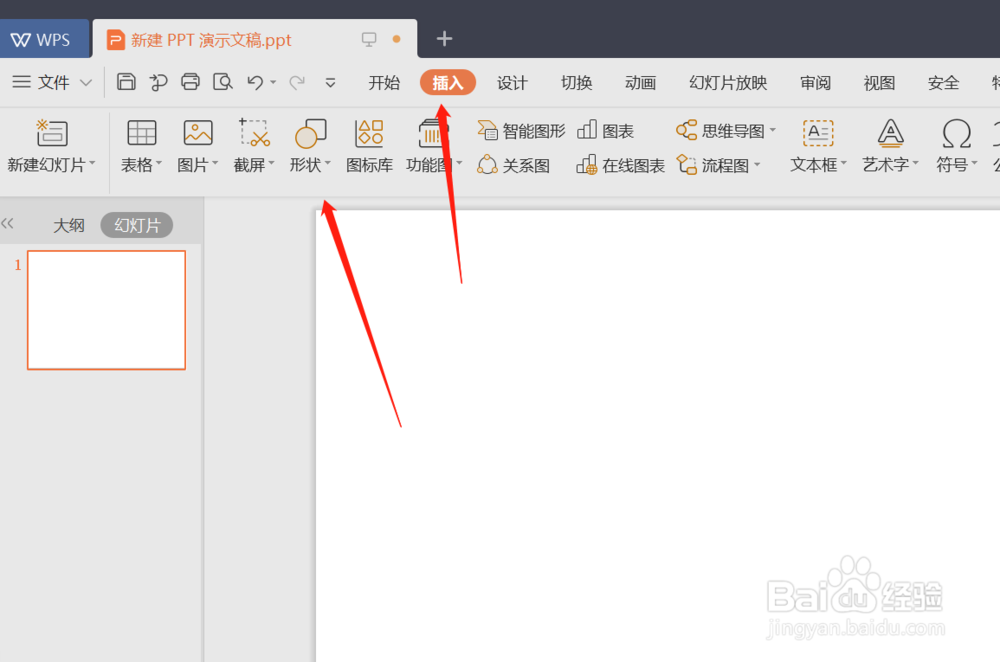This screenshot has width=1000, height=662.
Task: Insert a 智能图形 smart graphic
Action: (x=521, y=131)
